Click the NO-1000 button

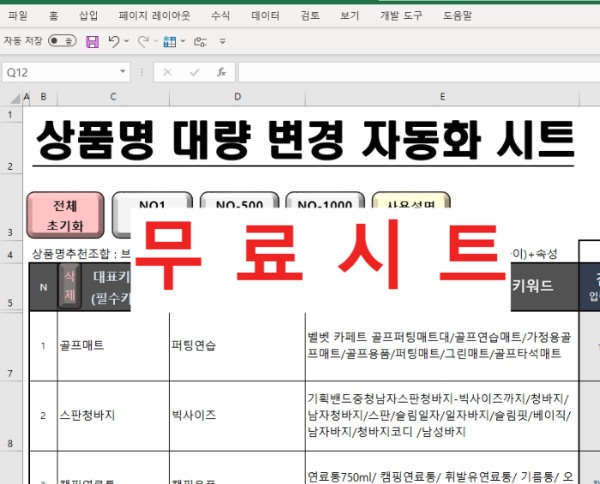325,200
